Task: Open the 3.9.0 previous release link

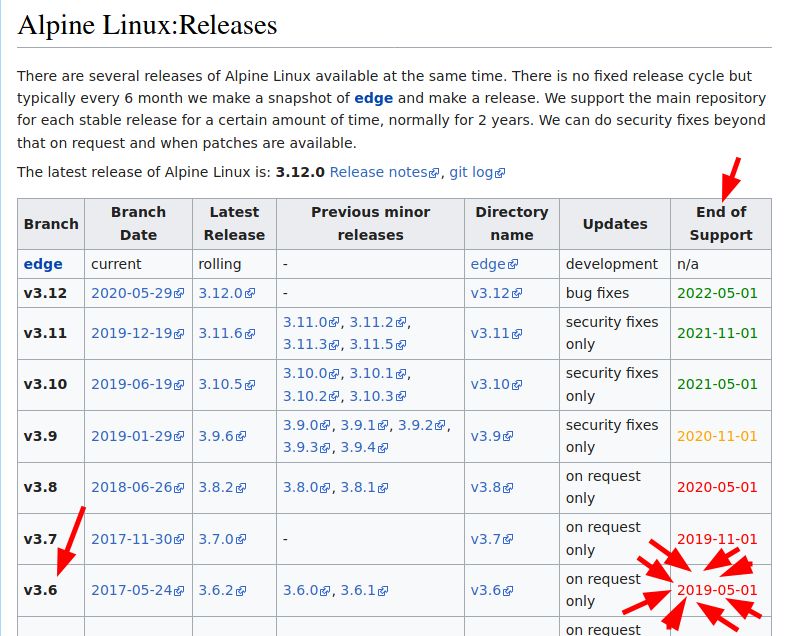Action: [306, 425]
